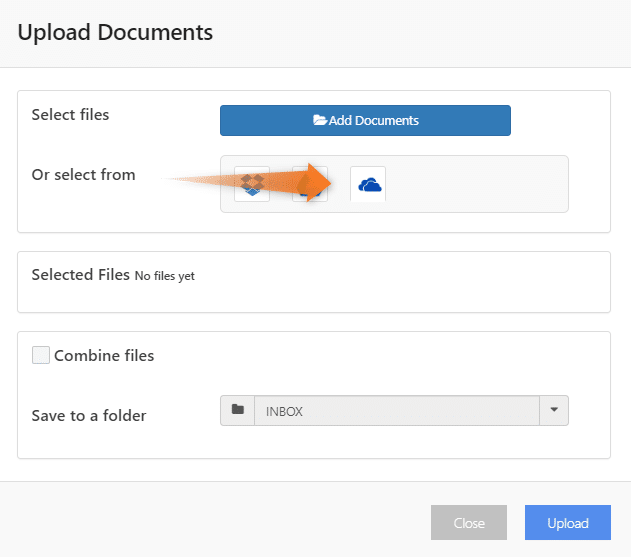Click the folder icon beside INBOX
This screenshot has width=631, height=557.
click(237, 410)
